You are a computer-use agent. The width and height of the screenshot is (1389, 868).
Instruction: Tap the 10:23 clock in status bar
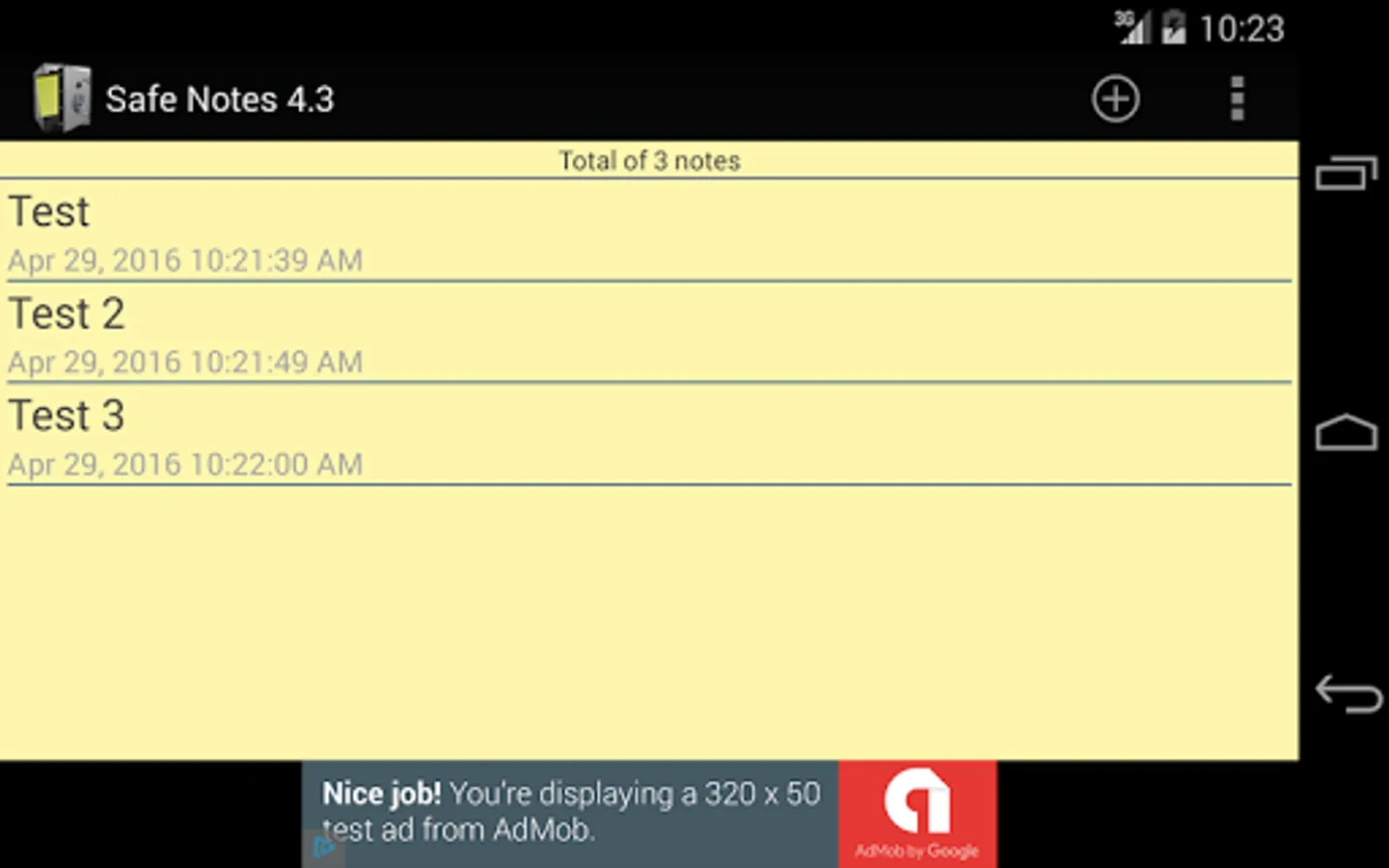coord(1241,29)
